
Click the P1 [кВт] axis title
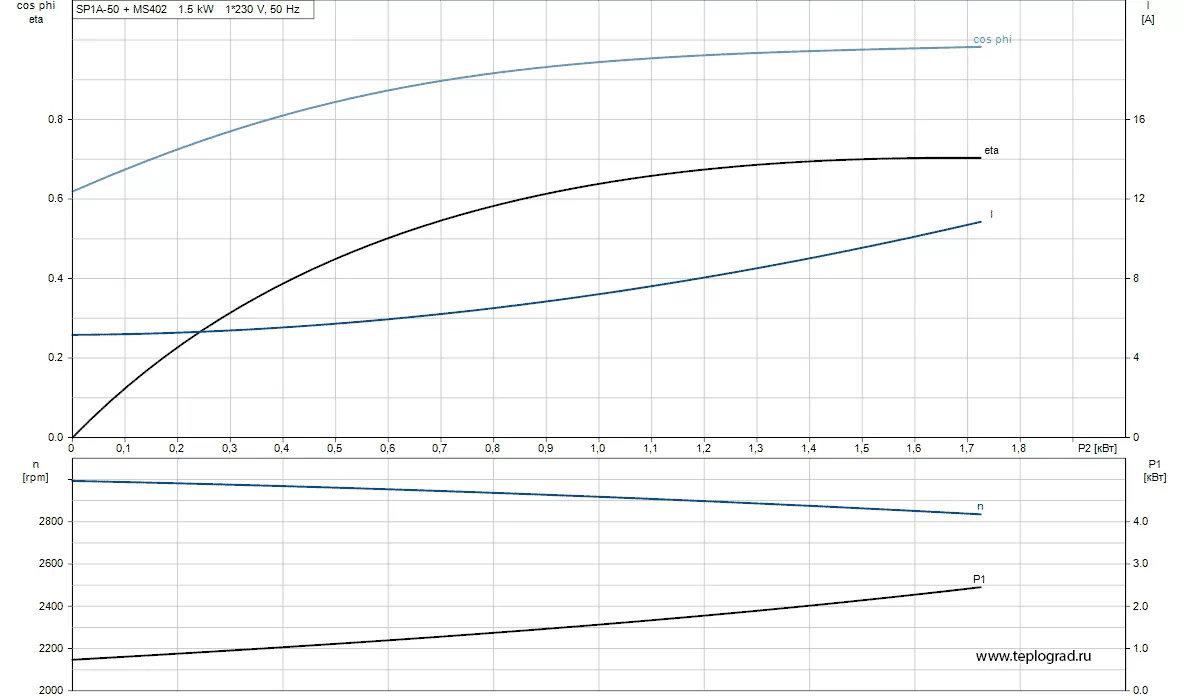[x=1155, y=471]
